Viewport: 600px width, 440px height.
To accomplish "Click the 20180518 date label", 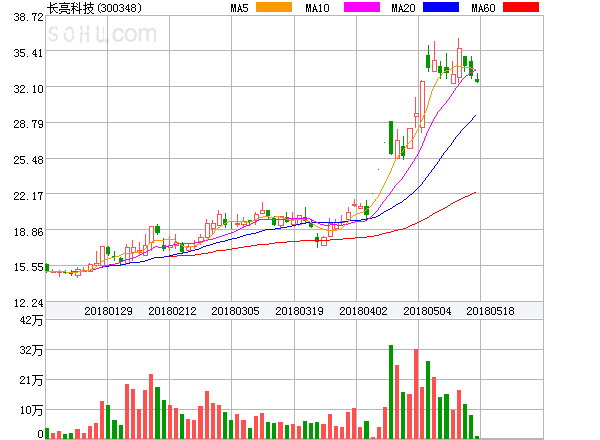I will point(490,311).
